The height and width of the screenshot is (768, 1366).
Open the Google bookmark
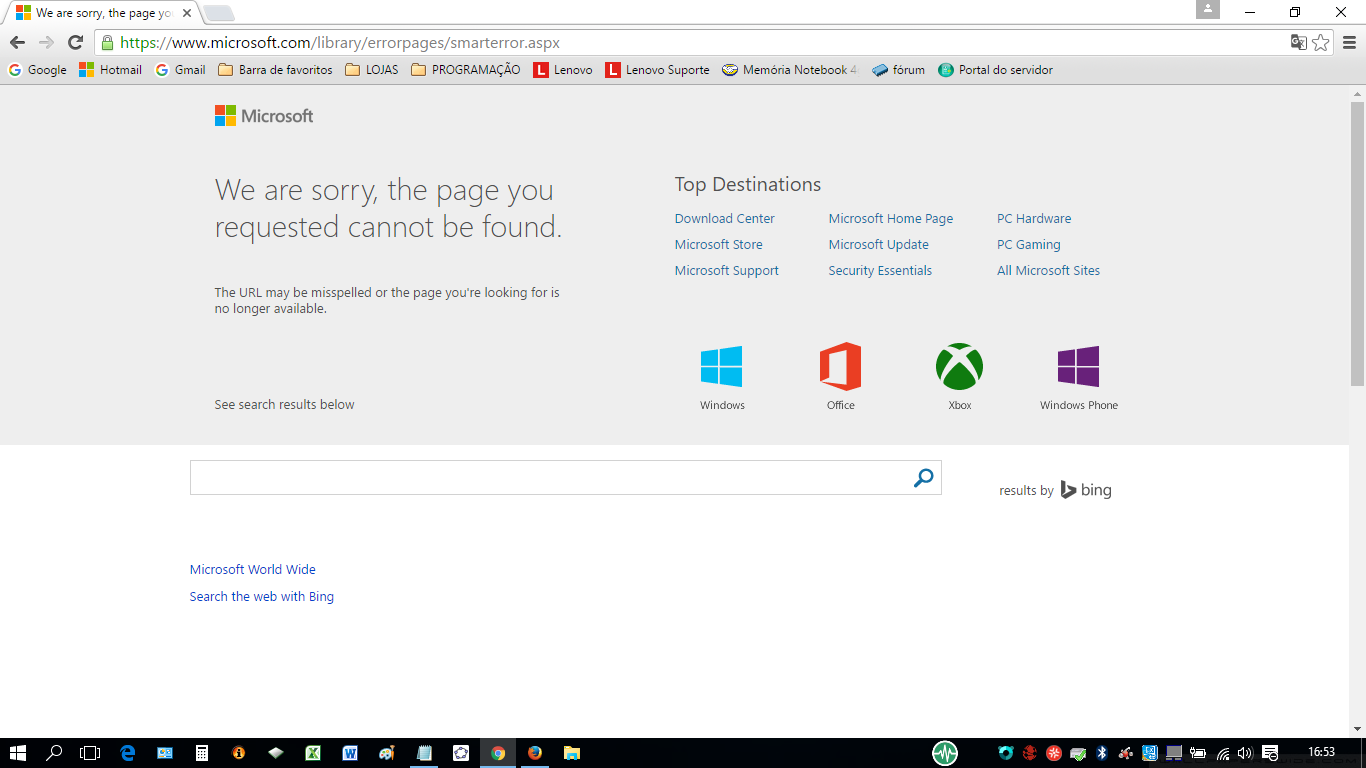[x=37, y=70]
